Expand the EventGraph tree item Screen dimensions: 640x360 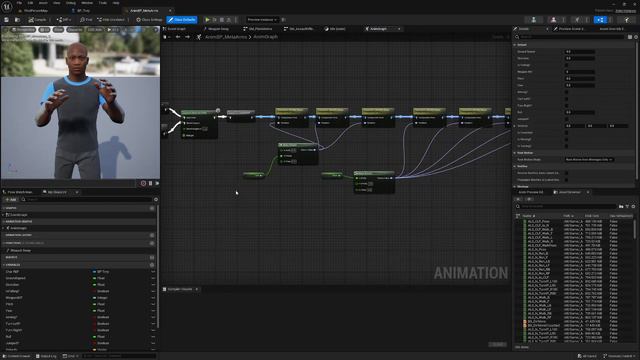click(x=3, y=215)
